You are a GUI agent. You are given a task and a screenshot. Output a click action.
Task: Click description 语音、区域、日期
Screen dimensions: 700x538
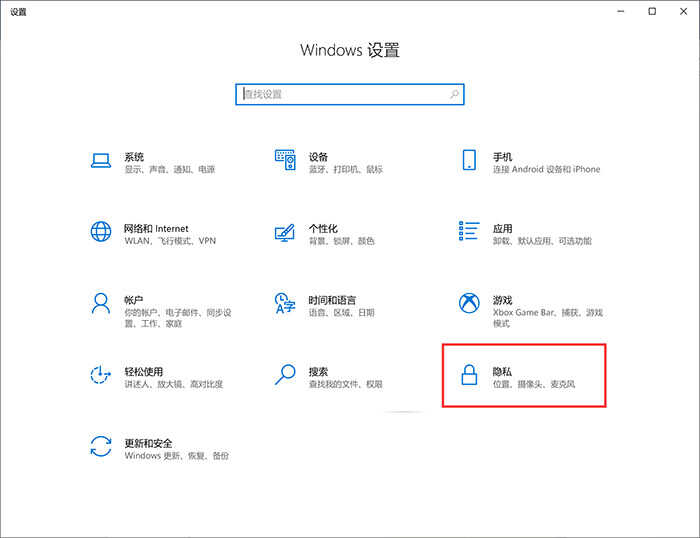342,313
